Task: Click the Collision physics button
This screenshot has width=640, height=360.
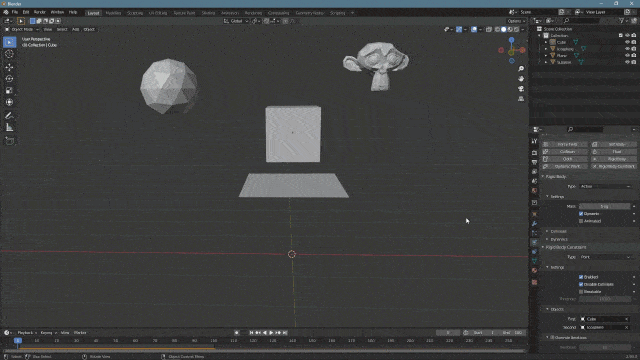Action: click(565, 151)
